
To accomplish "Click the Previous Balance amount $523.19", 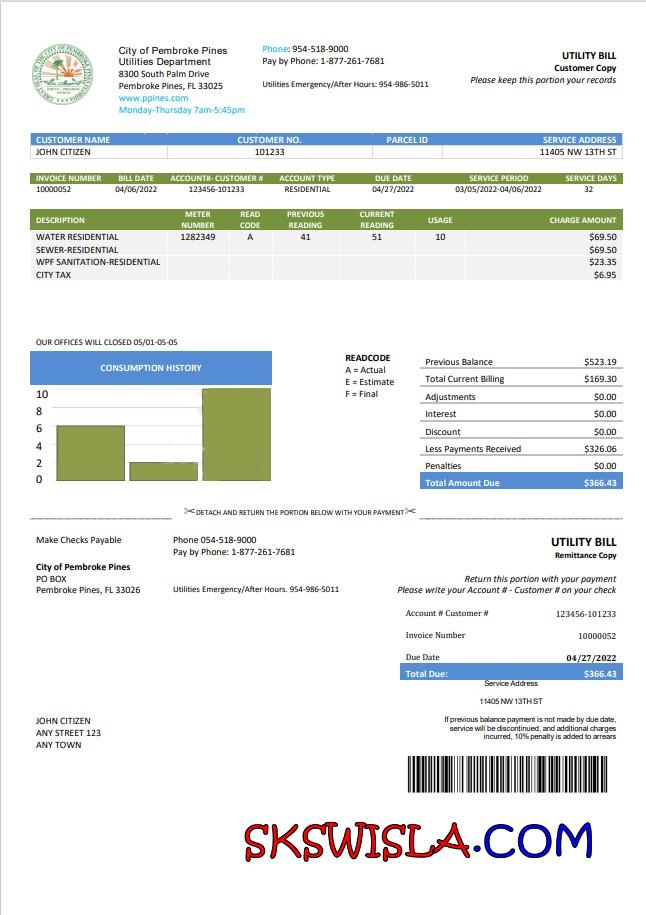I will click(600, 362).
